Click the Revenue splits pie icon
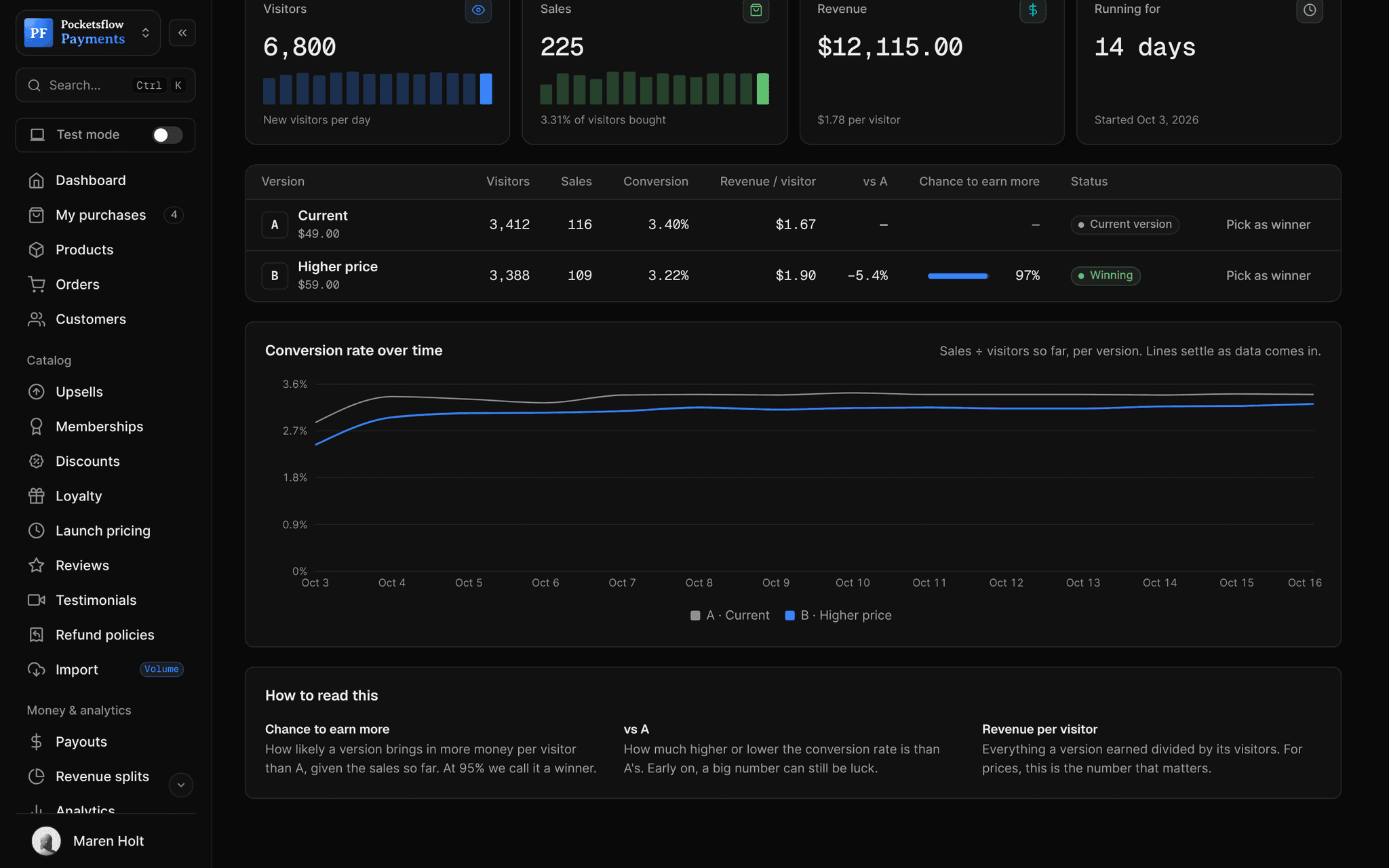Screen dimensions: 1389x868 pyautogui.click(x=37, y=776)
